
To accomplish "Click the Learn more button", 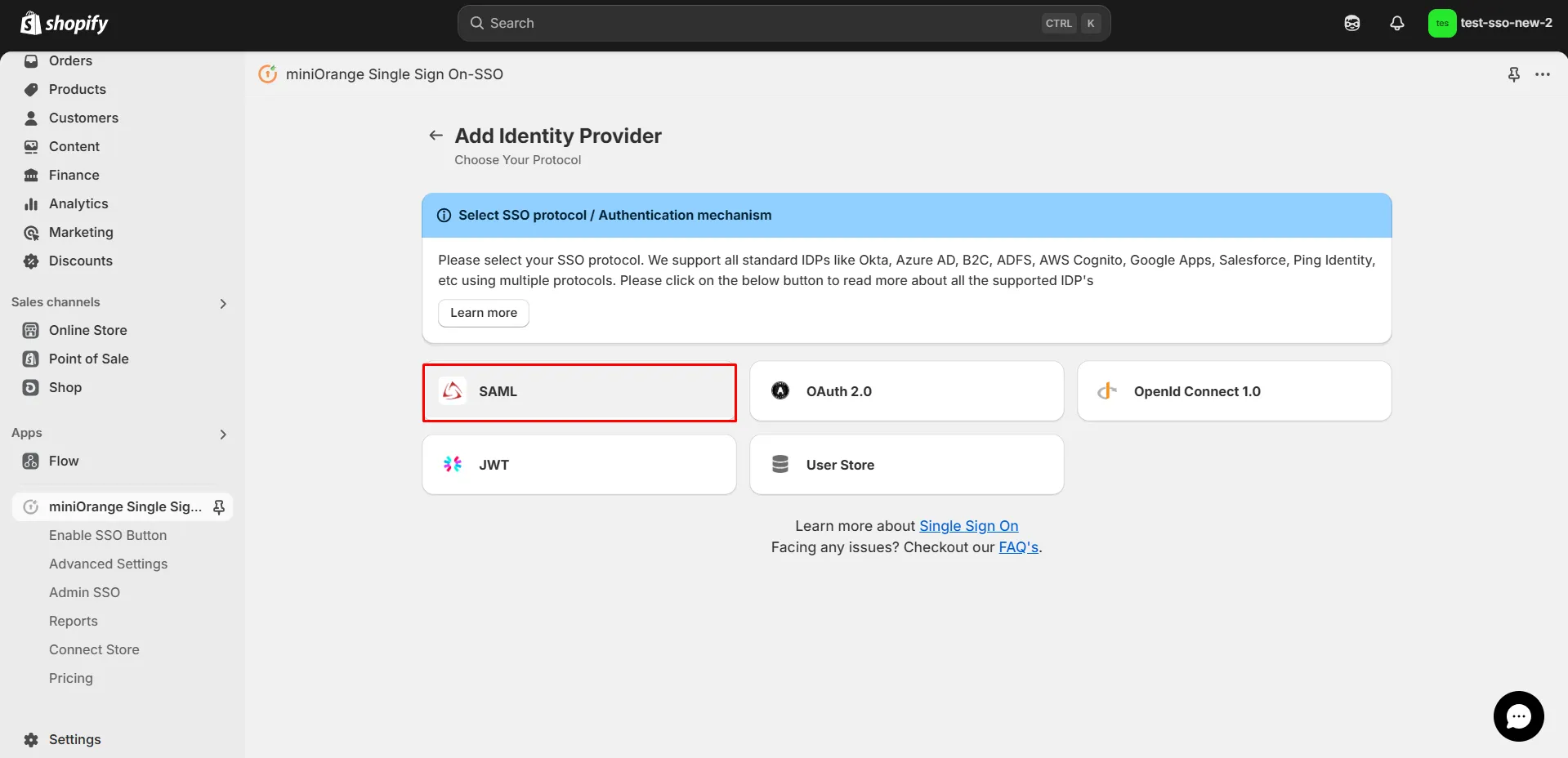I will click(484, 313).
